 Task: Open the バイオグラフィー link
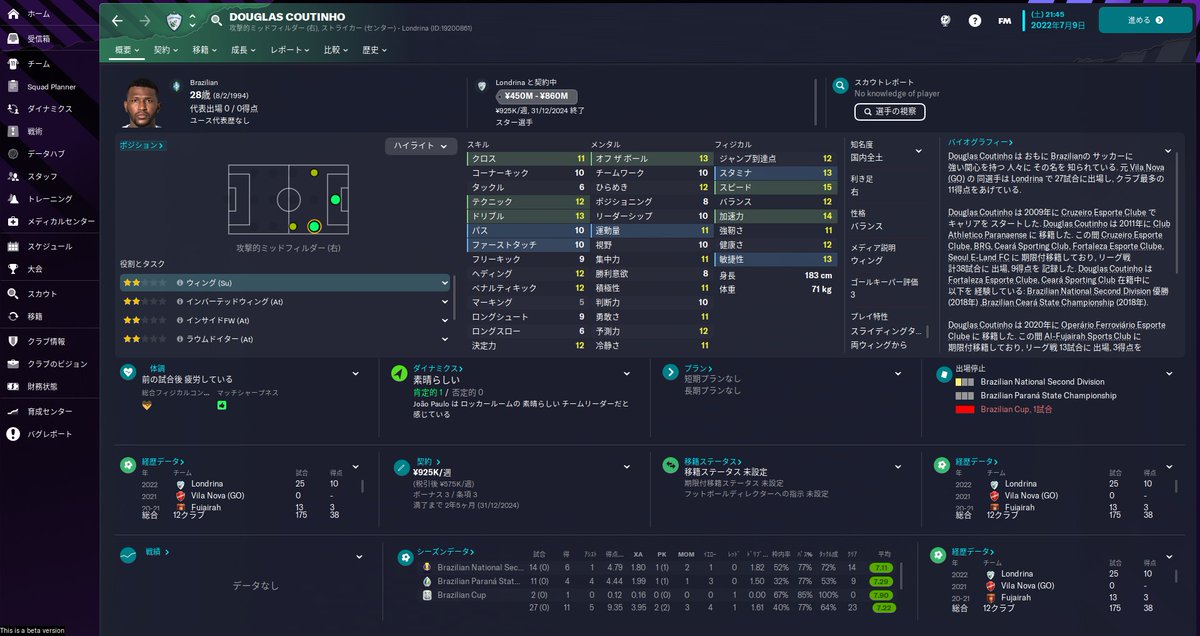point(981,143)
